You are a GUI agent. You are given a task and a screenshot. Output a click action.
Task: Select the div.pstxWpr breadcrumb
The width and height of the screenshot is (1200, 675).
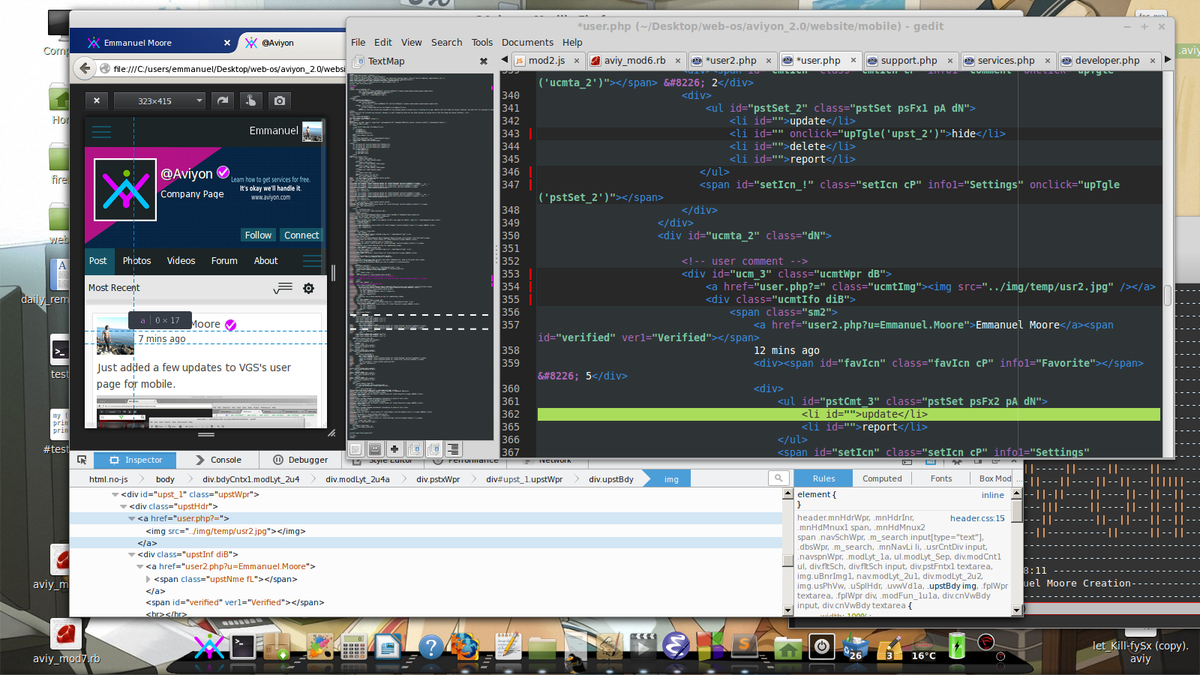(438, 479)
